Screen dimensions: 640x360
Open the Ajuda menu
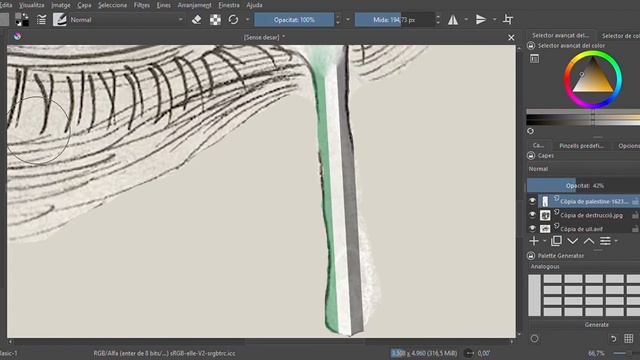pyautogui.click(x=254, y=5)
